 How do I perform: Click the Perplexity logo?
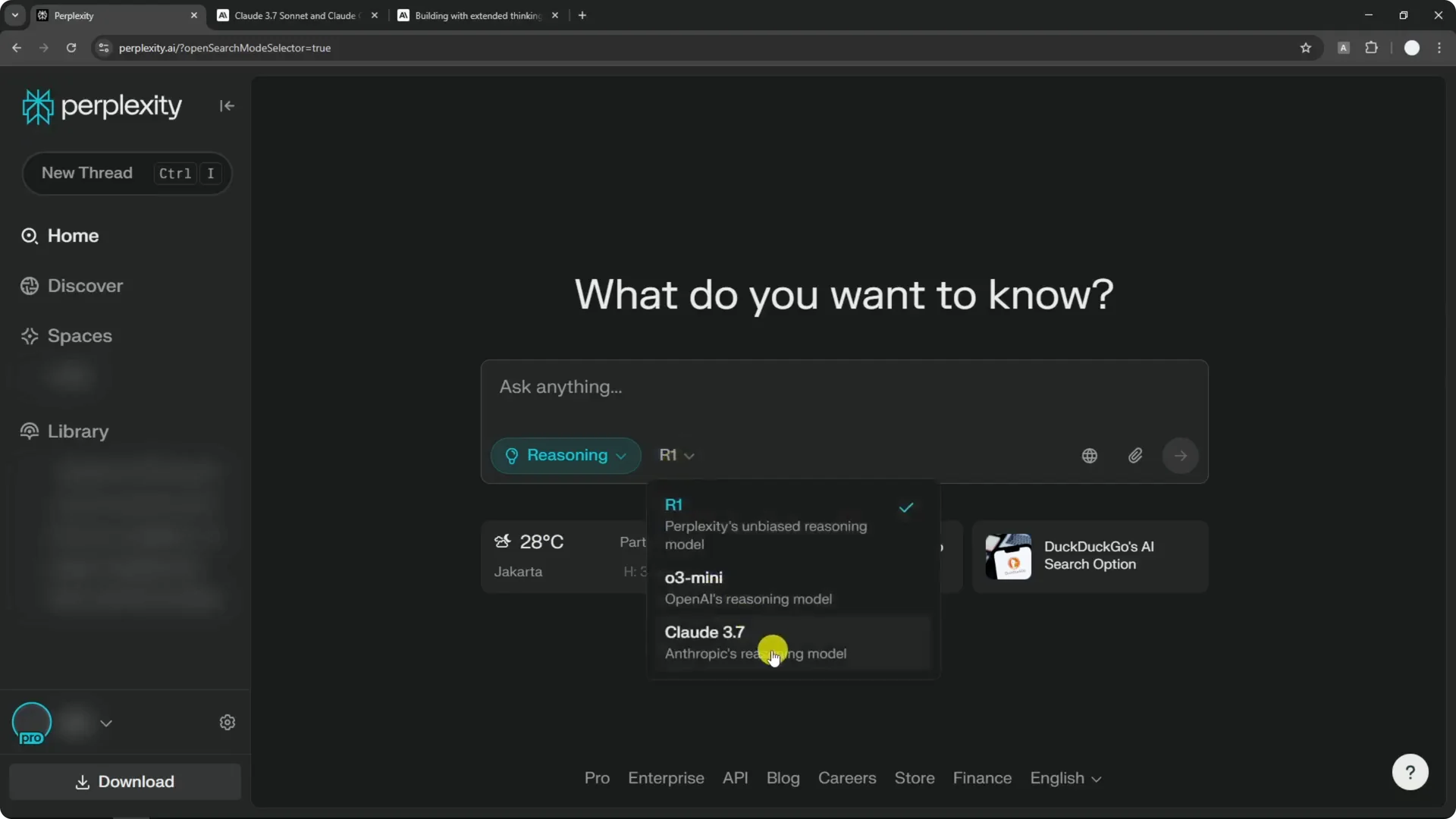(x=102, y=106)
